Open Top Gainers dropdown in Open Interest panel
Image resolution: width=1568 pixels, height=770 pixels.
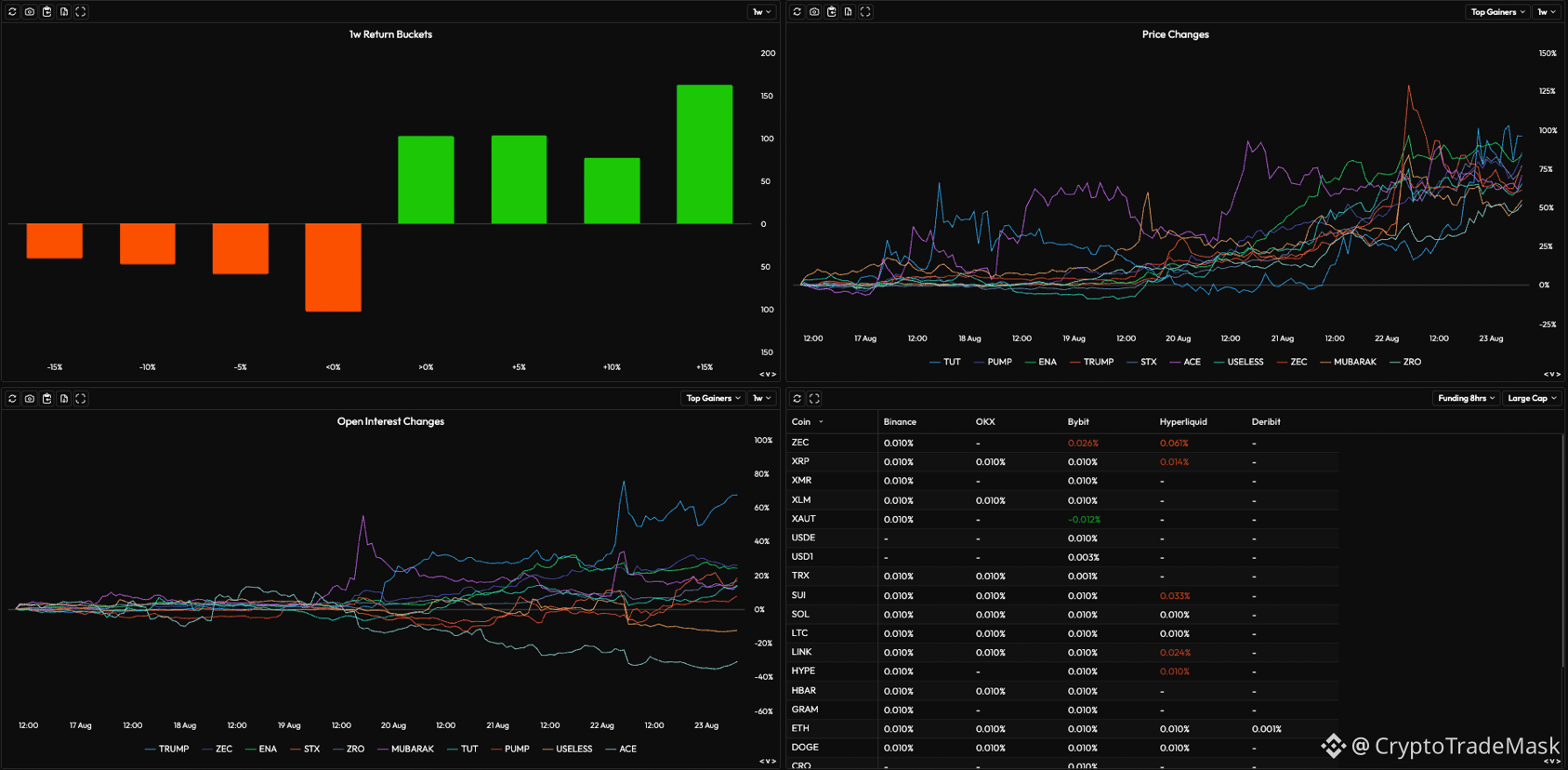coord(713,399)
